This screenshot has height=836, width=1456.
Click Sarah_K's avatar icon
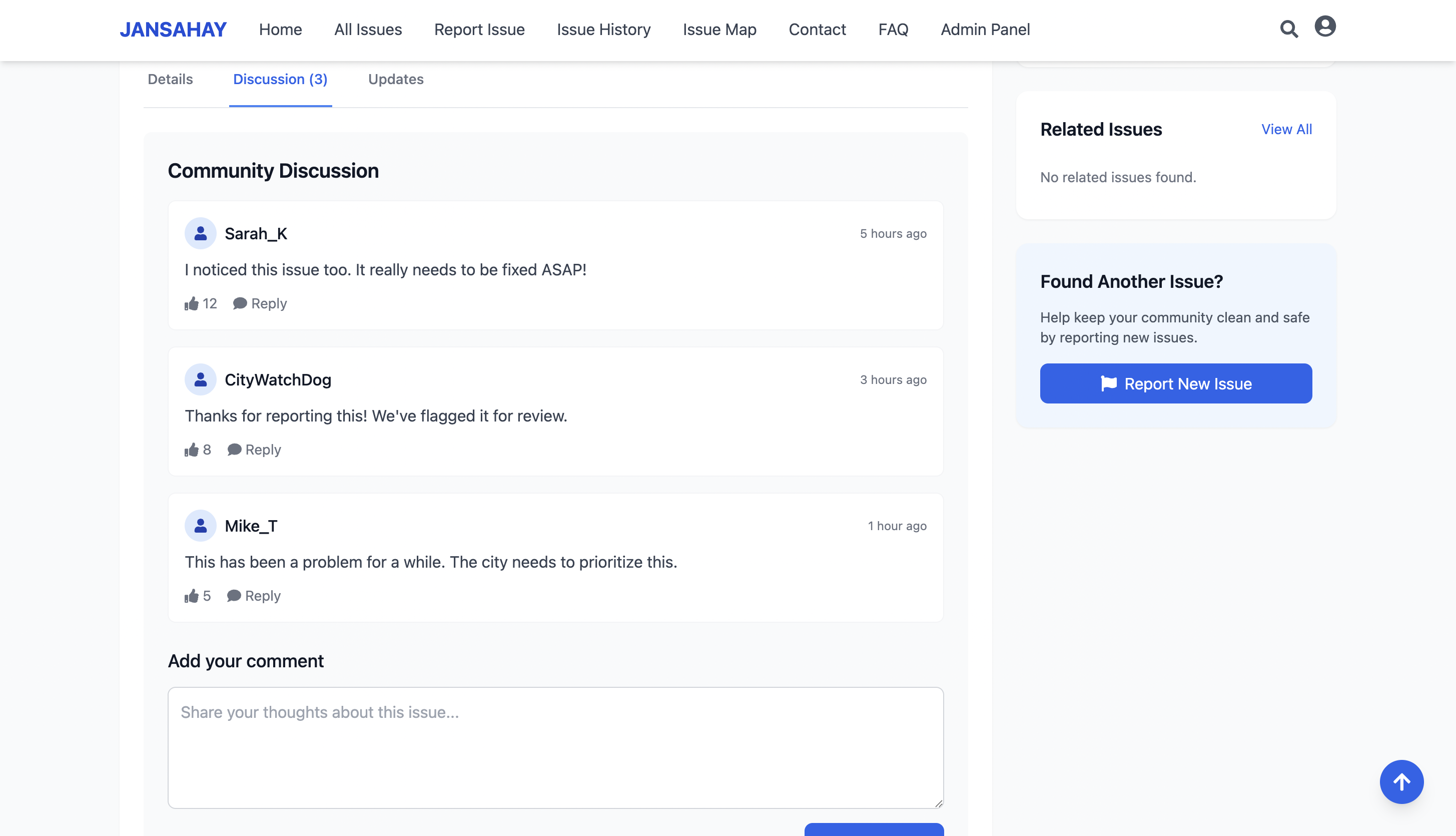tap(200, 233)
